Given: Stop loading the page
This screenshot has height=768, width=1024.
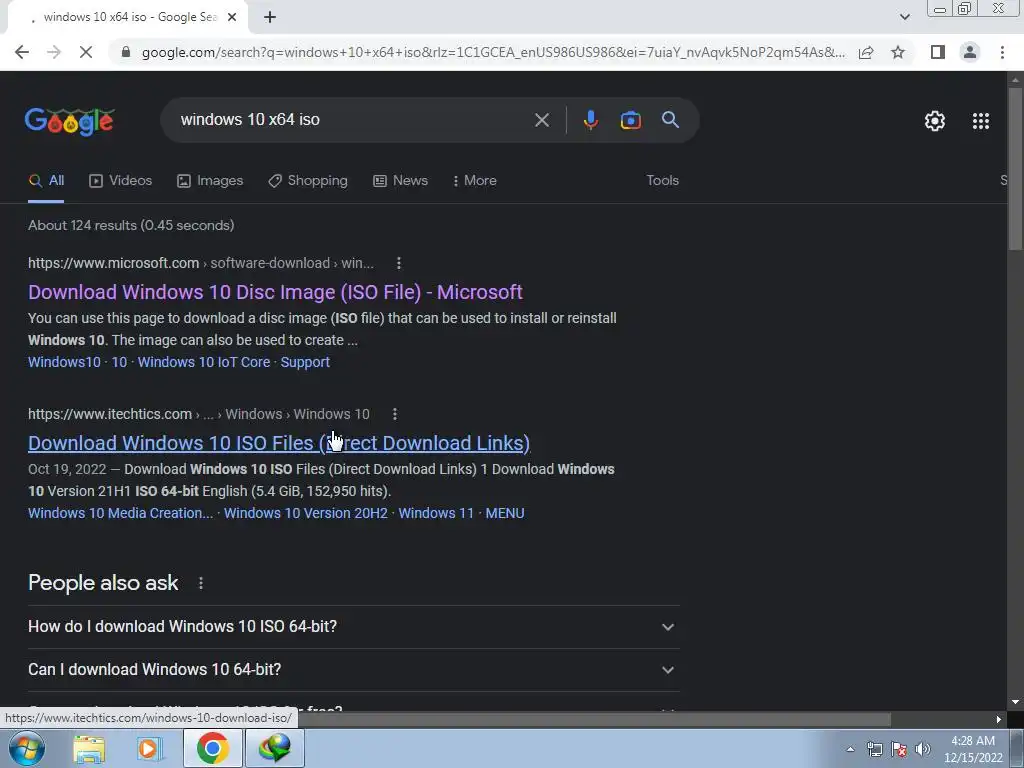Looking at the screenshot, I should tap(86, 52).
